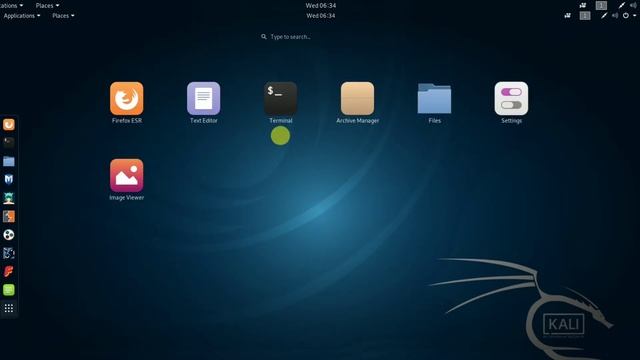The width and height of the screenshot is (640, 360).
Task: Expand the system menu arrow beside power icon
Action: click(634, 16)
